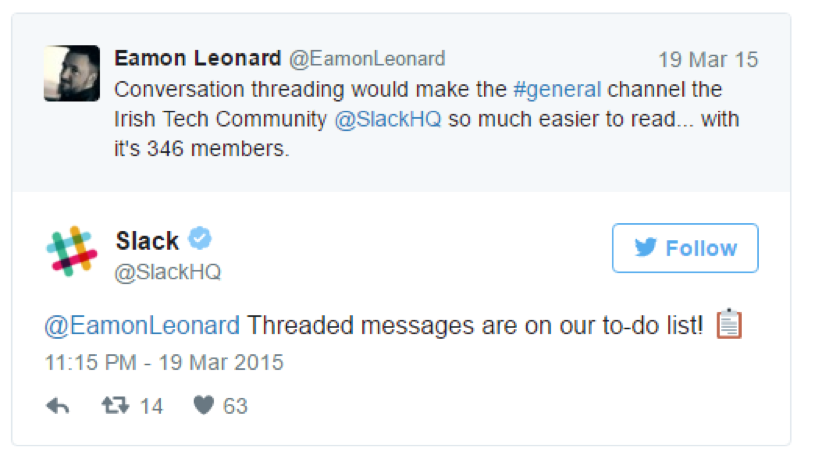This screenshot has height=462, width=815.
Task: Click the @SlackHQ handle under Slack
Action: (168, 272)
